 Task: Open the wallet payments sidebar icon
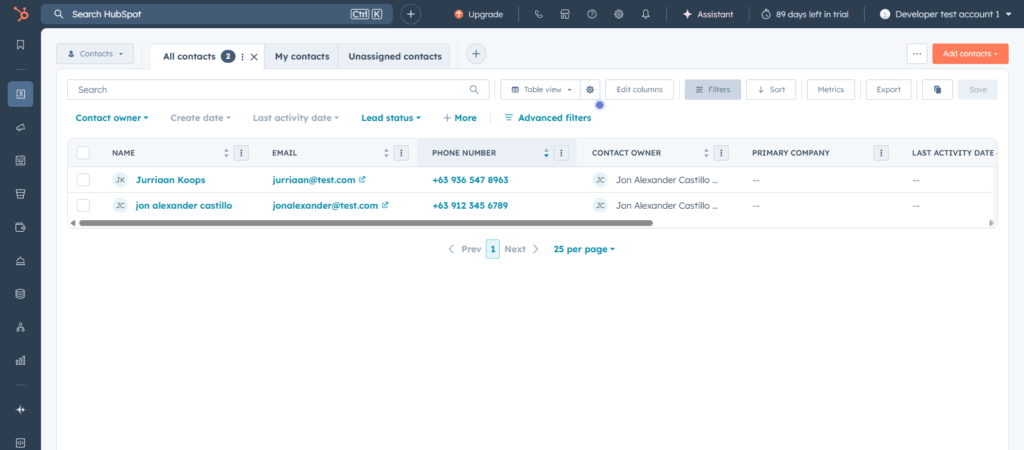[20, 227]
